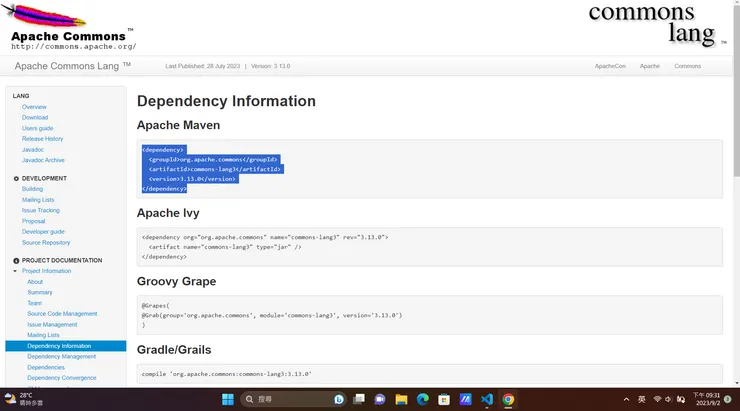
Task: Go to the Overview page
Action: pyautogui.click(x=34, y=107)
